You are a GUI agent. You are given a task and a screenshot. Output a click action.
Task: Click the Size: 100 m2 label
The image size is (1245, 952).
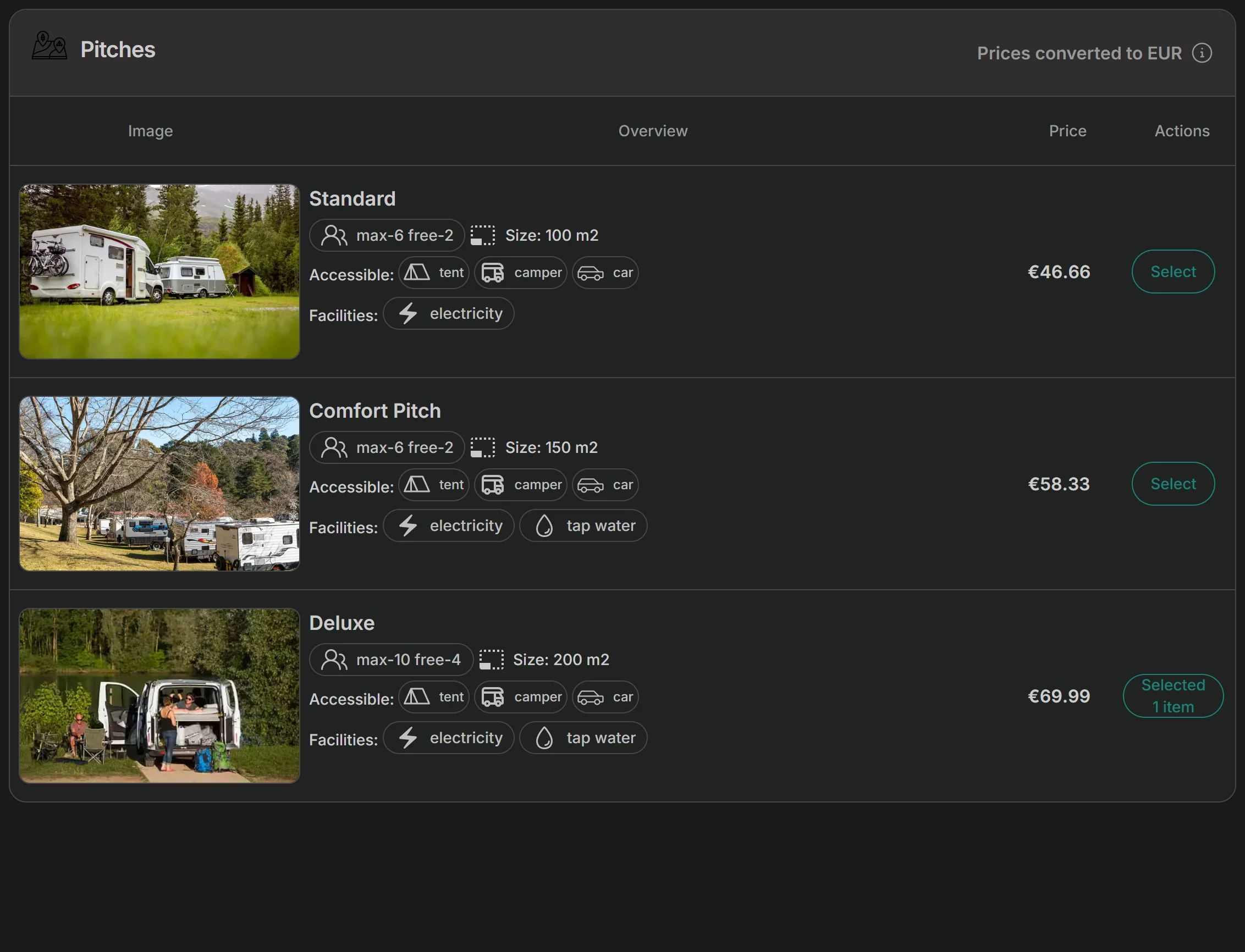(x=552, y=235)
